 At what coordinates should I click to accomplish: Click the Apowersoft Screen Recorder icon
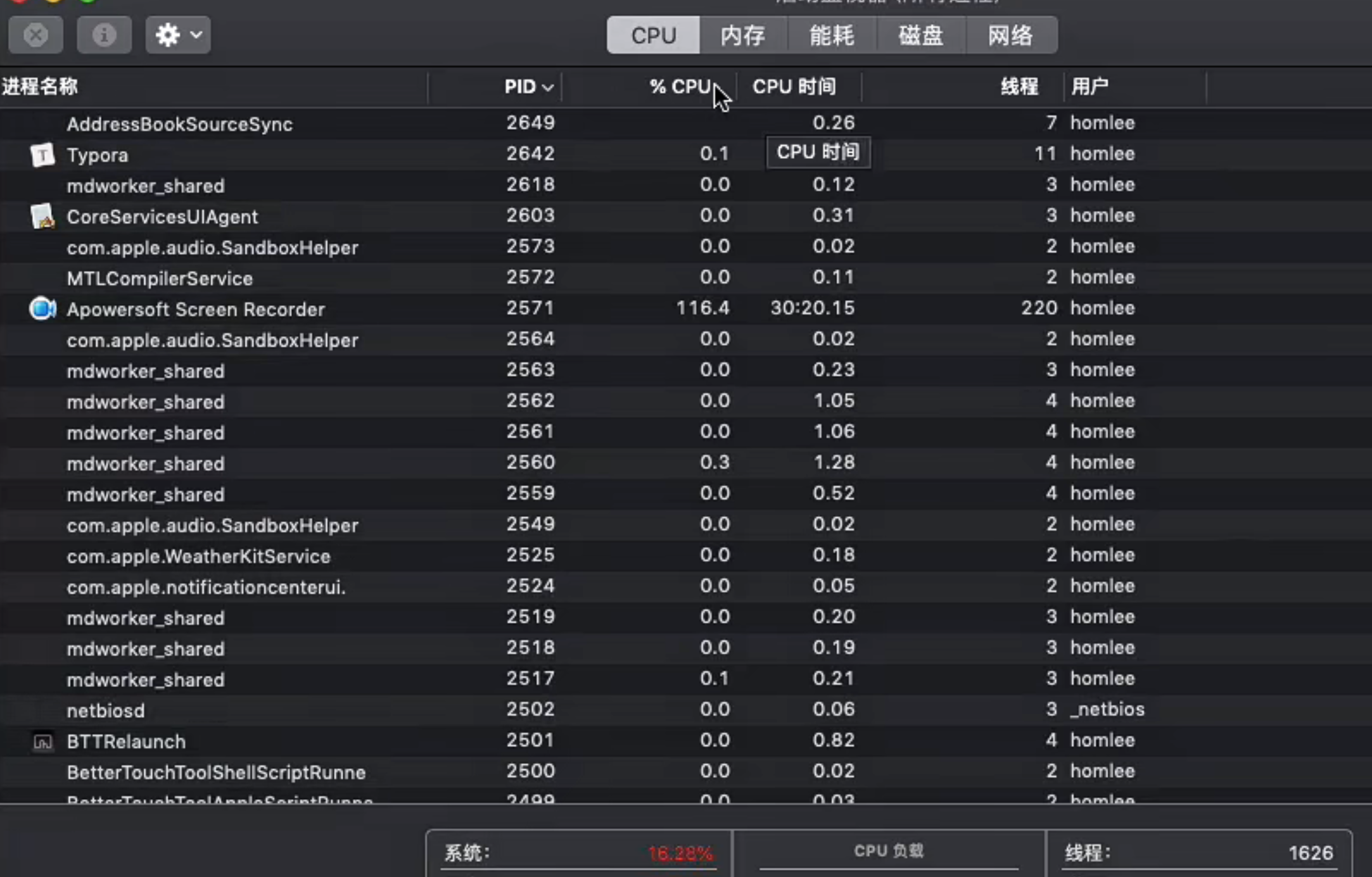point(42,309)
